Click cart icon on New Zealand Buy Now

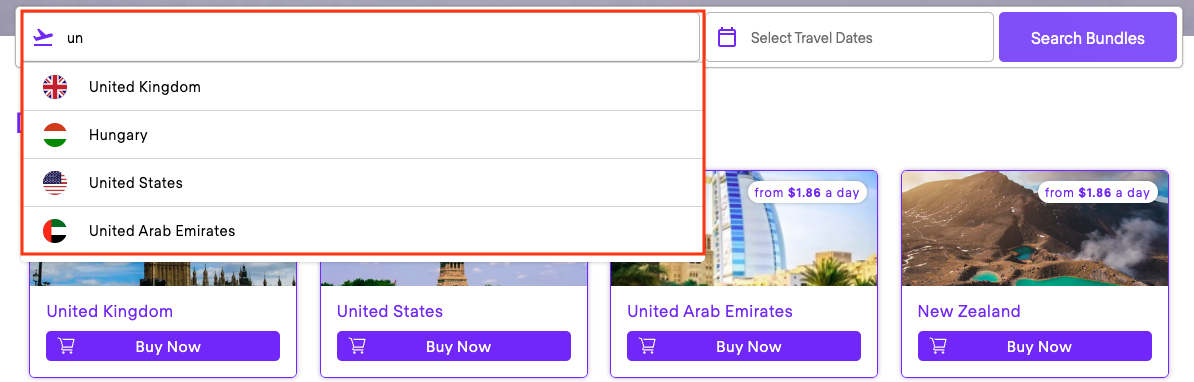[x=938, y=346]
